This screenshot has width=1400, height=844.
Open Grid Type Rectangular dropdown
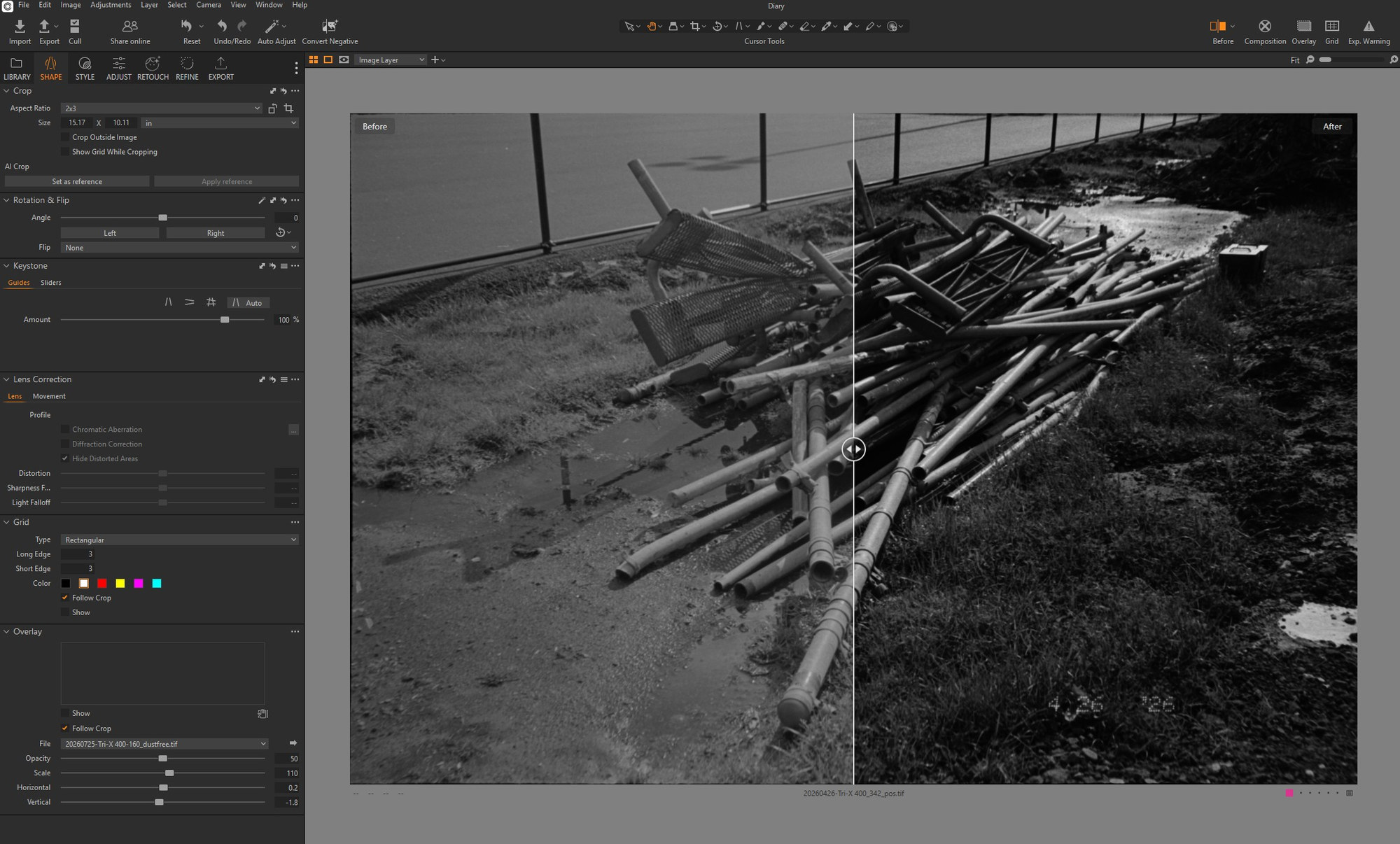point(180,540)
